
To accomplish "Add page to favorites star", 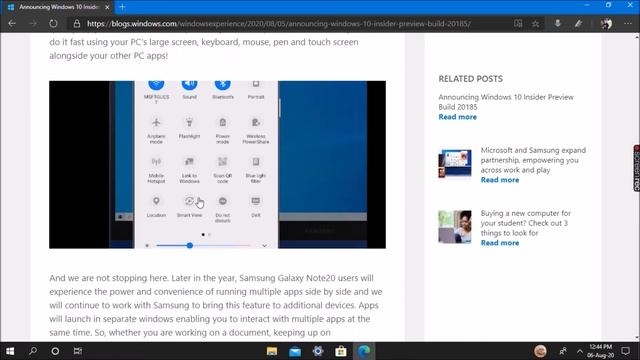I will [536, 24].
